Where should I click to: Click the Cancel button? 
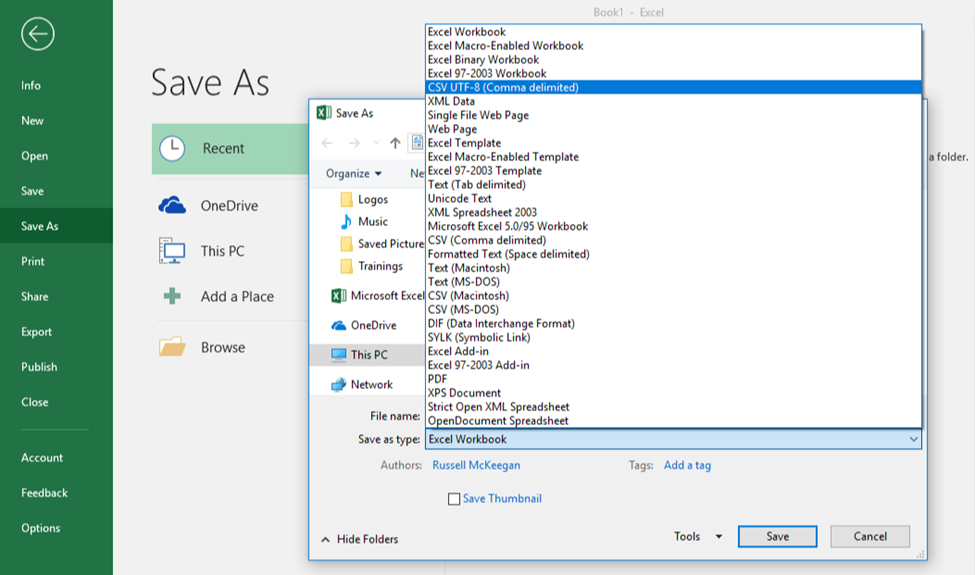(x=870, y=536)
